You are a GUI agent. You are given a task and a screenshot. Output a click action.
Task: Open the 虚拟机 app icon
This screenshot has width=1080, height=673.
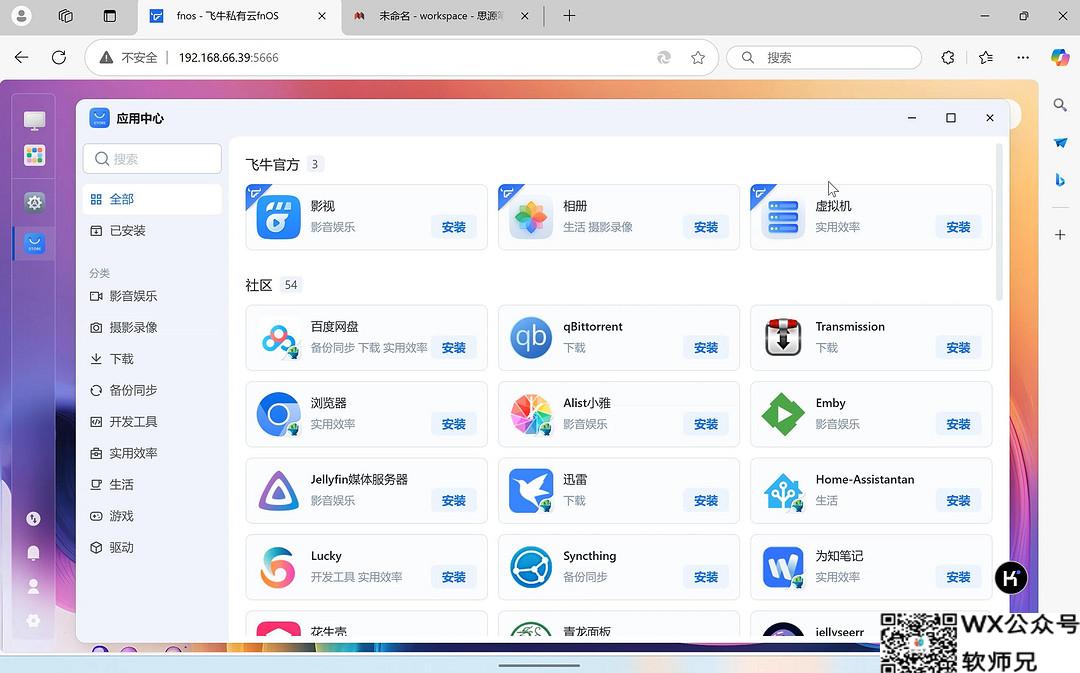(x=783, y=217)
